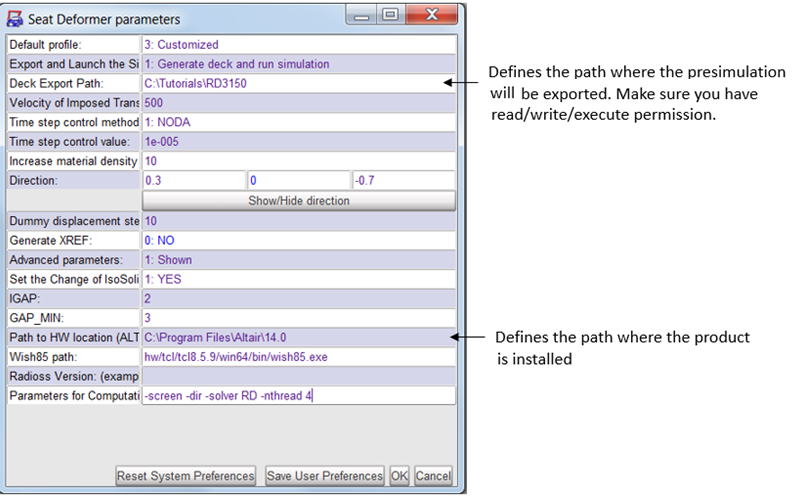Screen dimensions: 793x498
Task: Edit the Deck Export Path field
Action: (298, 83)
